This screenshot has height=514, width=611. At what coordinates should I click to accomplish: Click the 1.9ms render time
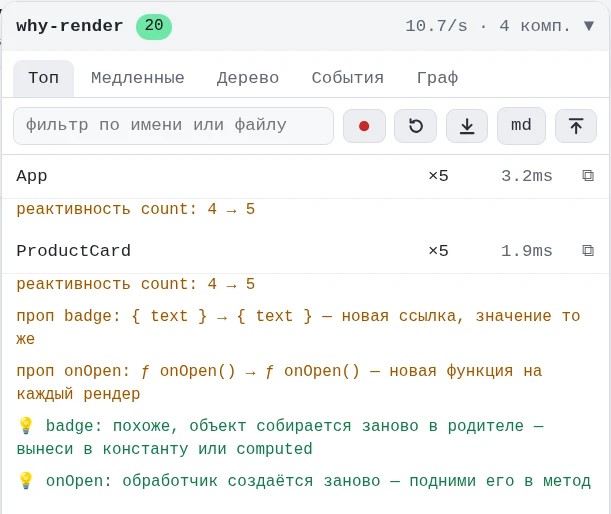(526, 251)
